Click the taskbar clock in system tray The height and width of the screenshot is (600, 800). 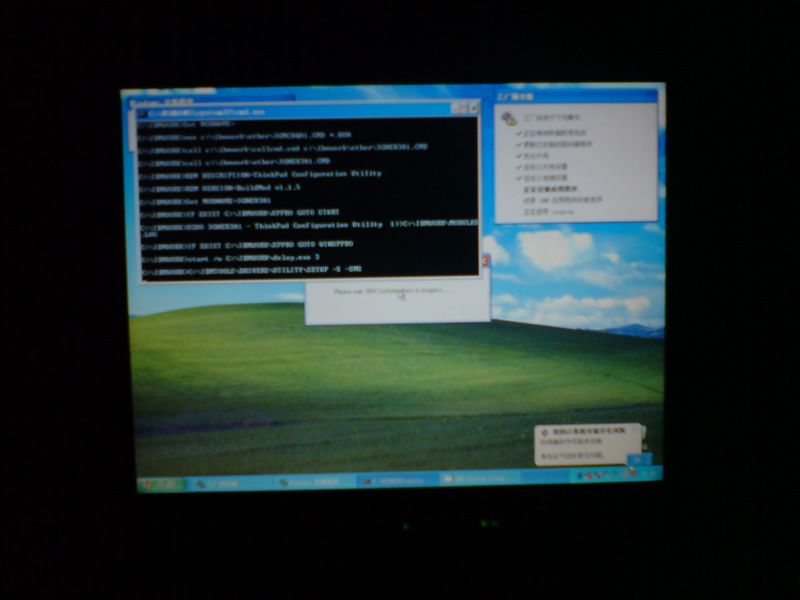(649, 473)
